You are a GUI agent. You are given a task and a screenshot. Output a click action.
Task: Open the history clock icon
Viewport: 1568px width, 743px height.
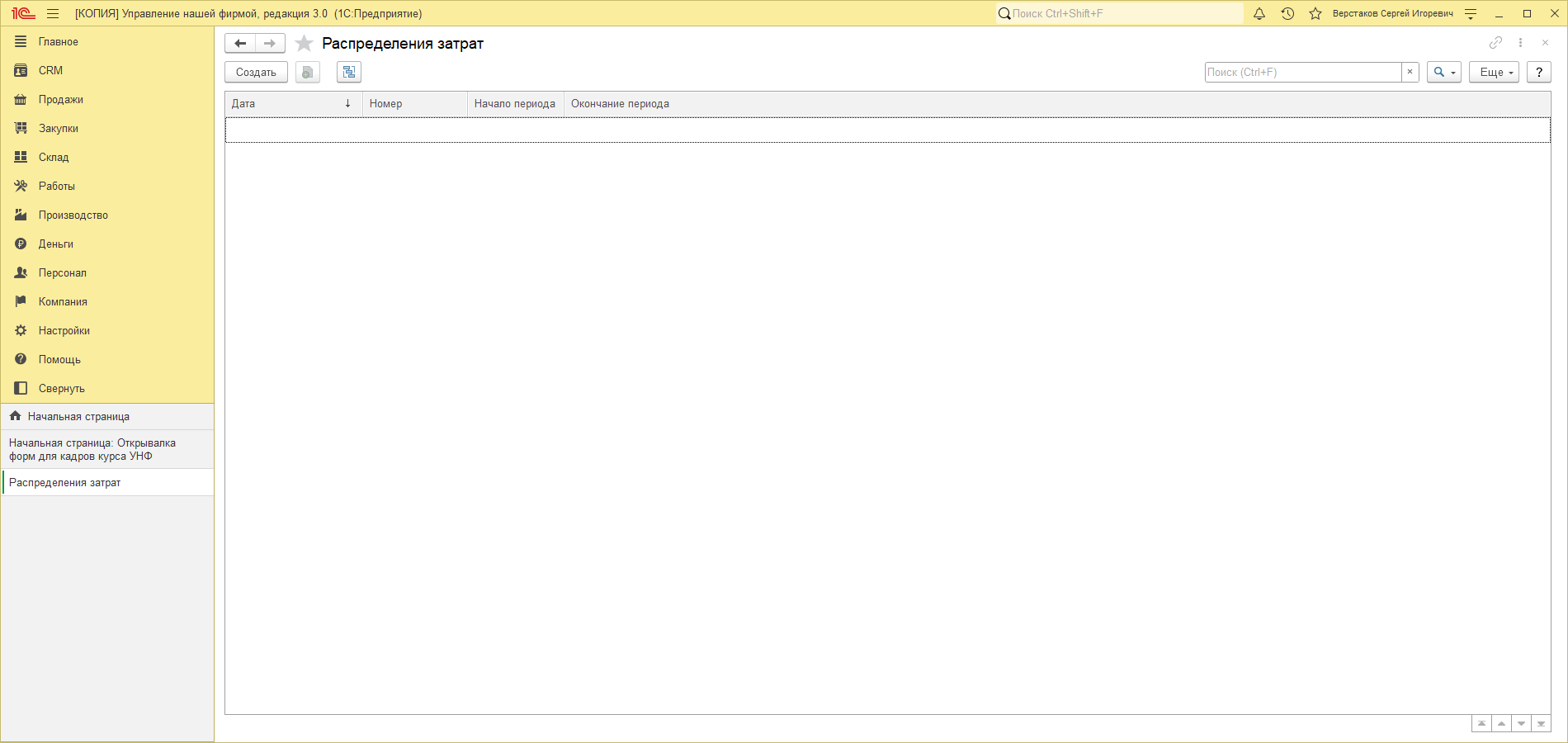coord(1287,13)
